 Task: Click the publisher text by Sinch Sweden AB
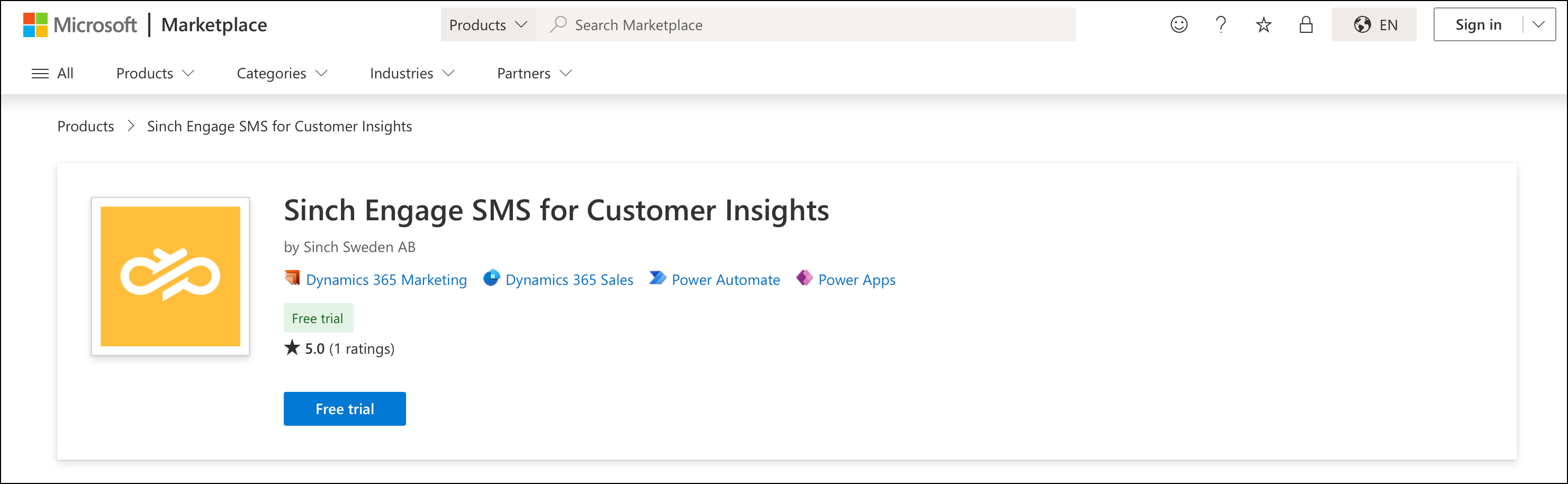tap(350, 247)
